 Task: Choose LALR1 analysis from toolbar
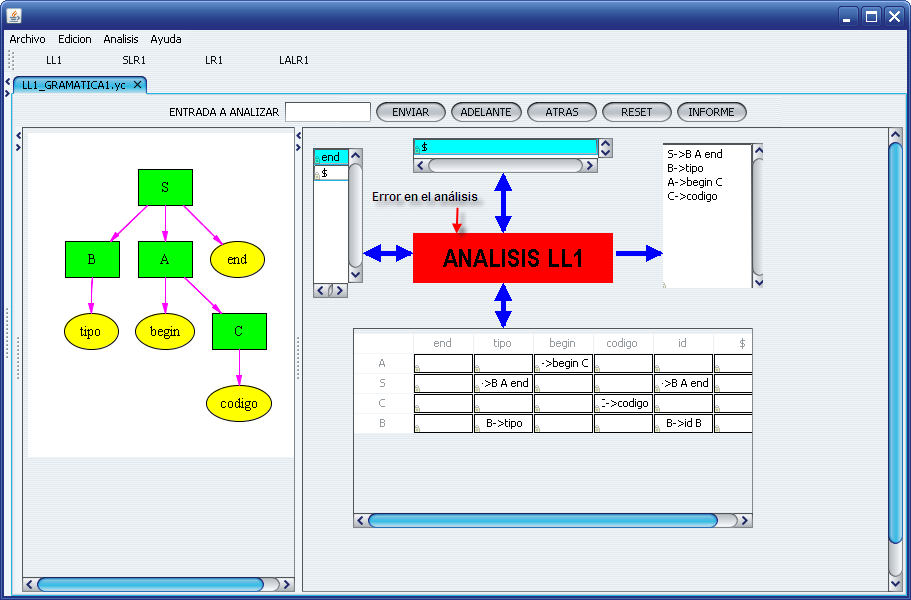(x=294, y=60)
